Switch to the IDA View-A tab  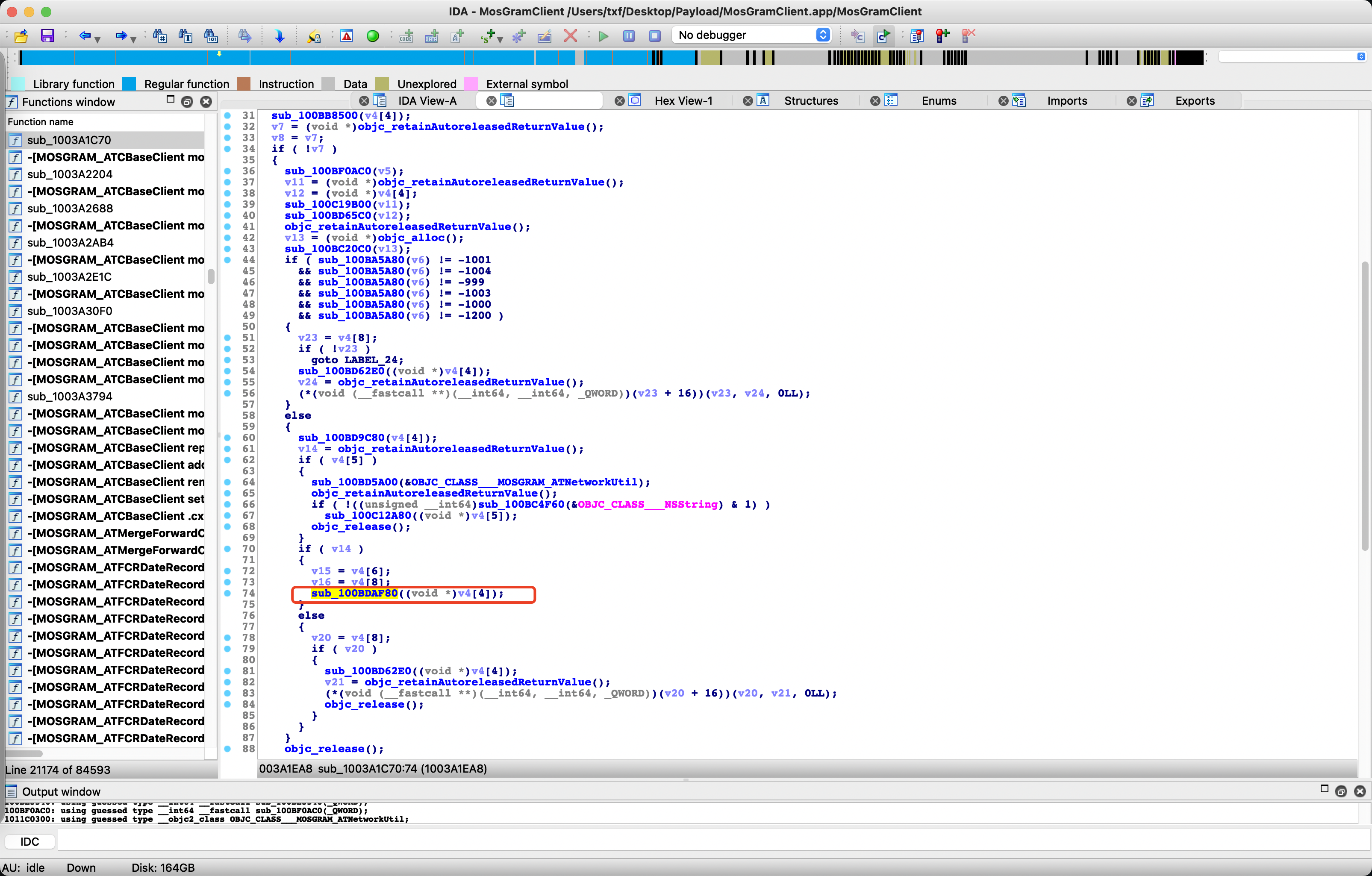[427, 101]
